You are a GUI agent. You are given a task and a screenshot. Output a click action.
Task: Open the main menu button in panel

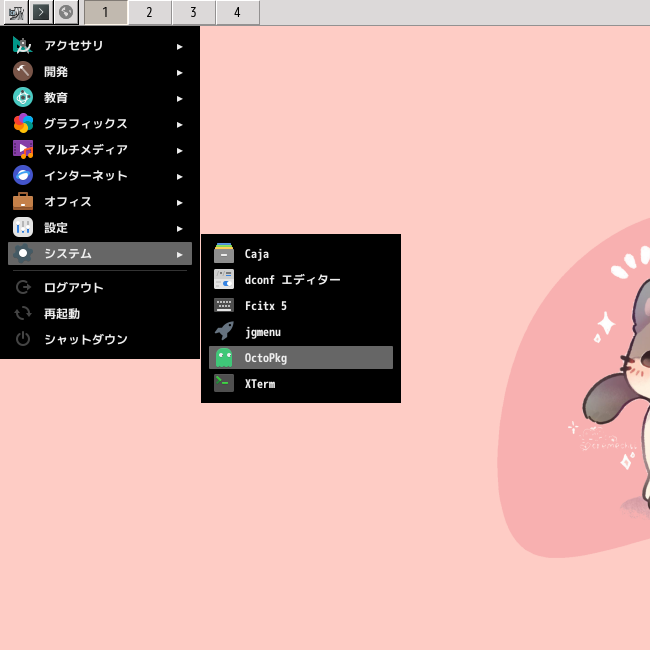pos(16,12)
